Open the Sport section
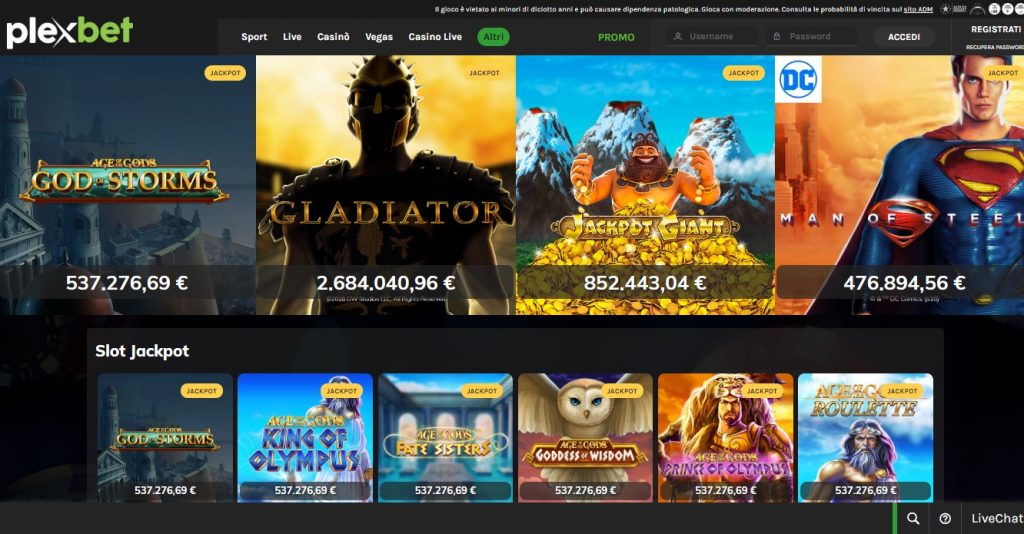Screen dimensions: 1024x534 254,37
